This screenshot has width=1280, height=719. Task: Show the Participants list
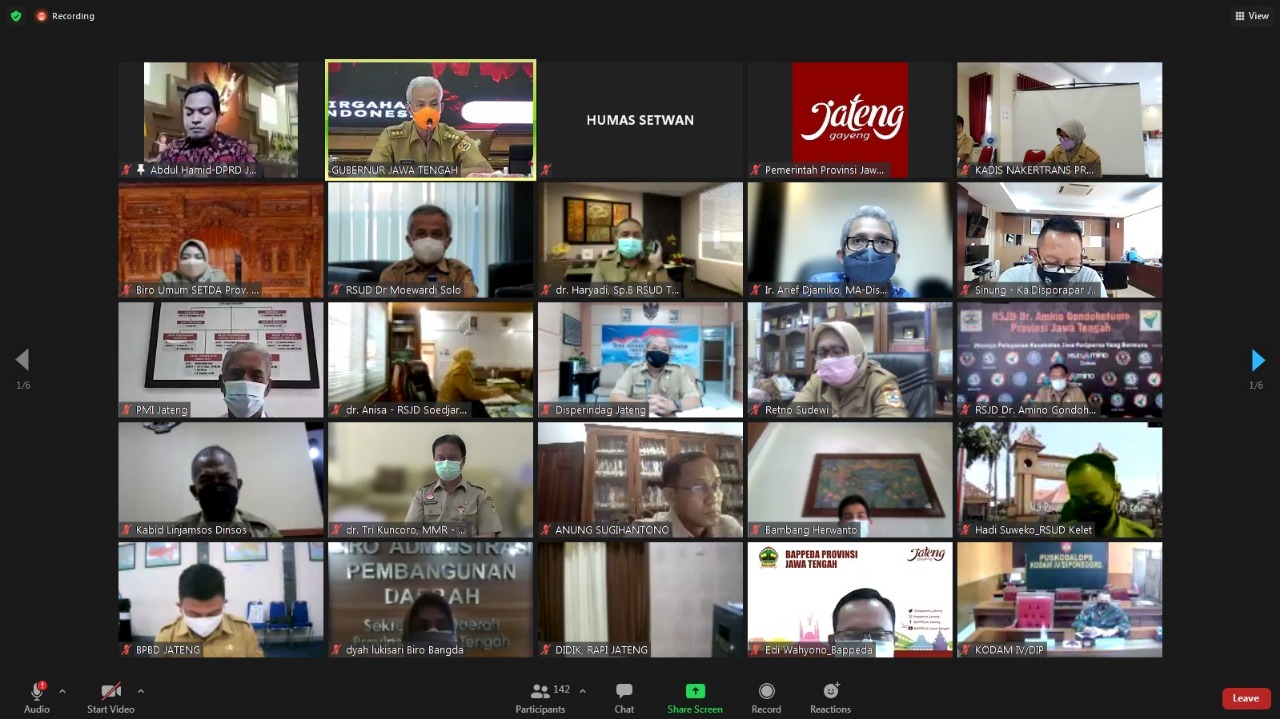[541, 697]
